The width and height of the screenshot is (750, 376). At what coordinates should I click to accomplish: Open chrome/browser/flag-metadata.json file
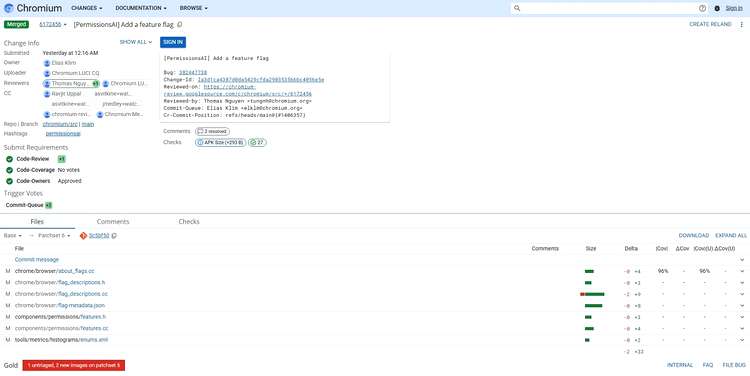60,306
